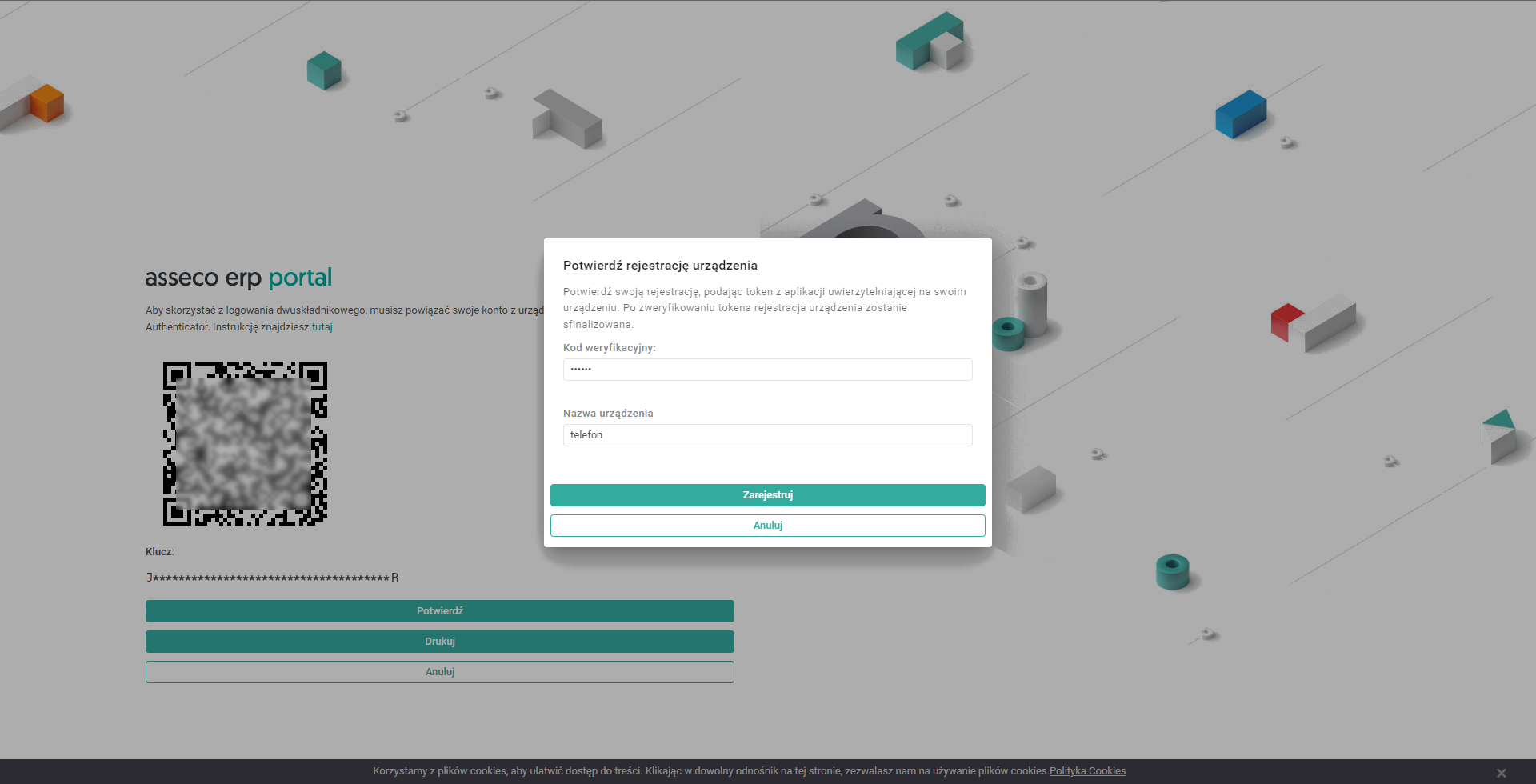Click the blurred QR code image
Image resolution: width=1536 pixels, height=784 pixels.
[245, 443]
